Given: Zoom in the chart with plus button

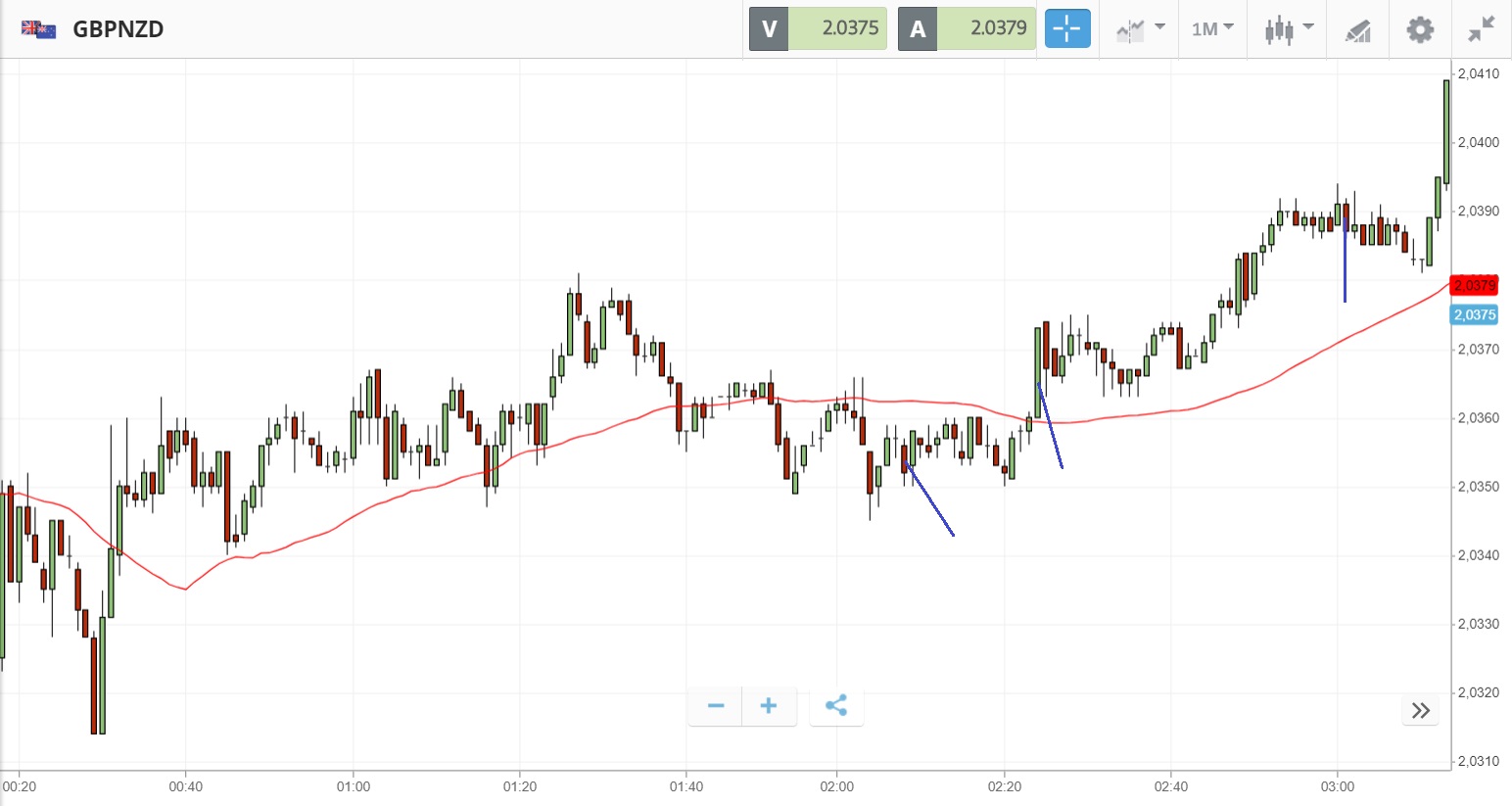Looking at the screenshot, I should (x=769, y=705).
